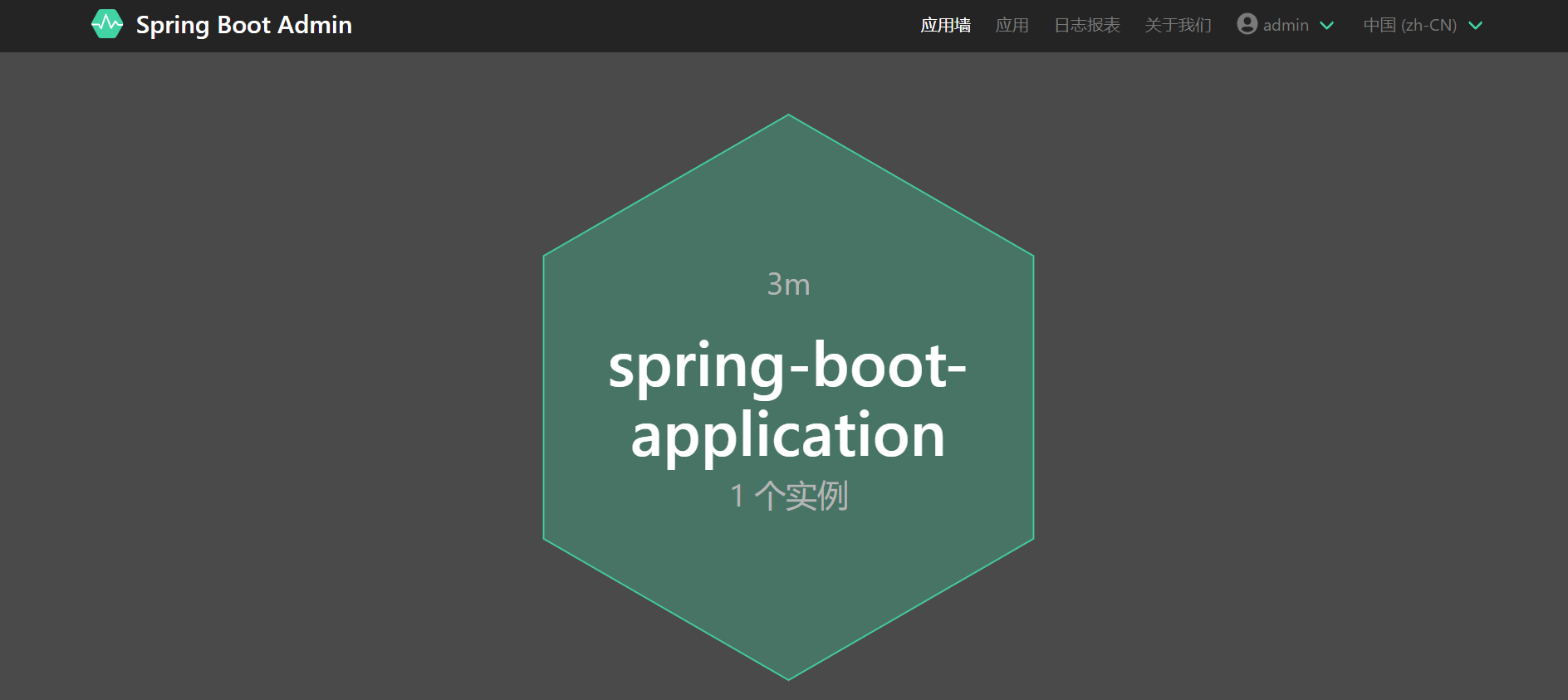Image resolution: width=1568 pixels, height=700 pixels.
Task: Open the 应用 menu item
Action: 1012,25
